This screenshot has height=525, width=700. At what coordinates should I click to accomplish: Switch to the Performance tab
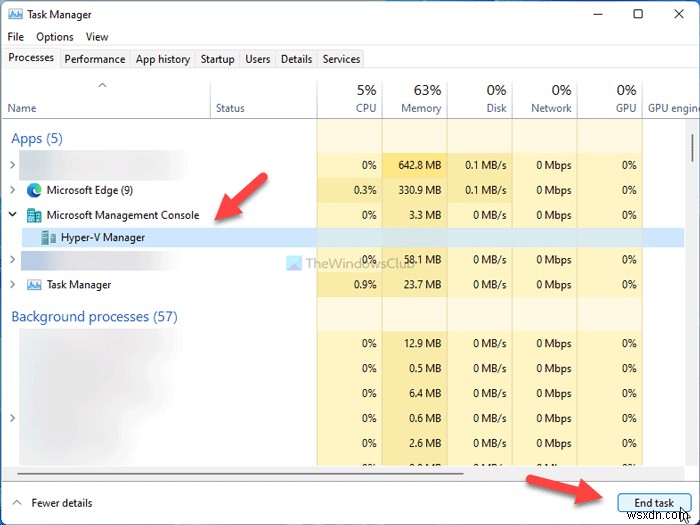click(95, 59)
